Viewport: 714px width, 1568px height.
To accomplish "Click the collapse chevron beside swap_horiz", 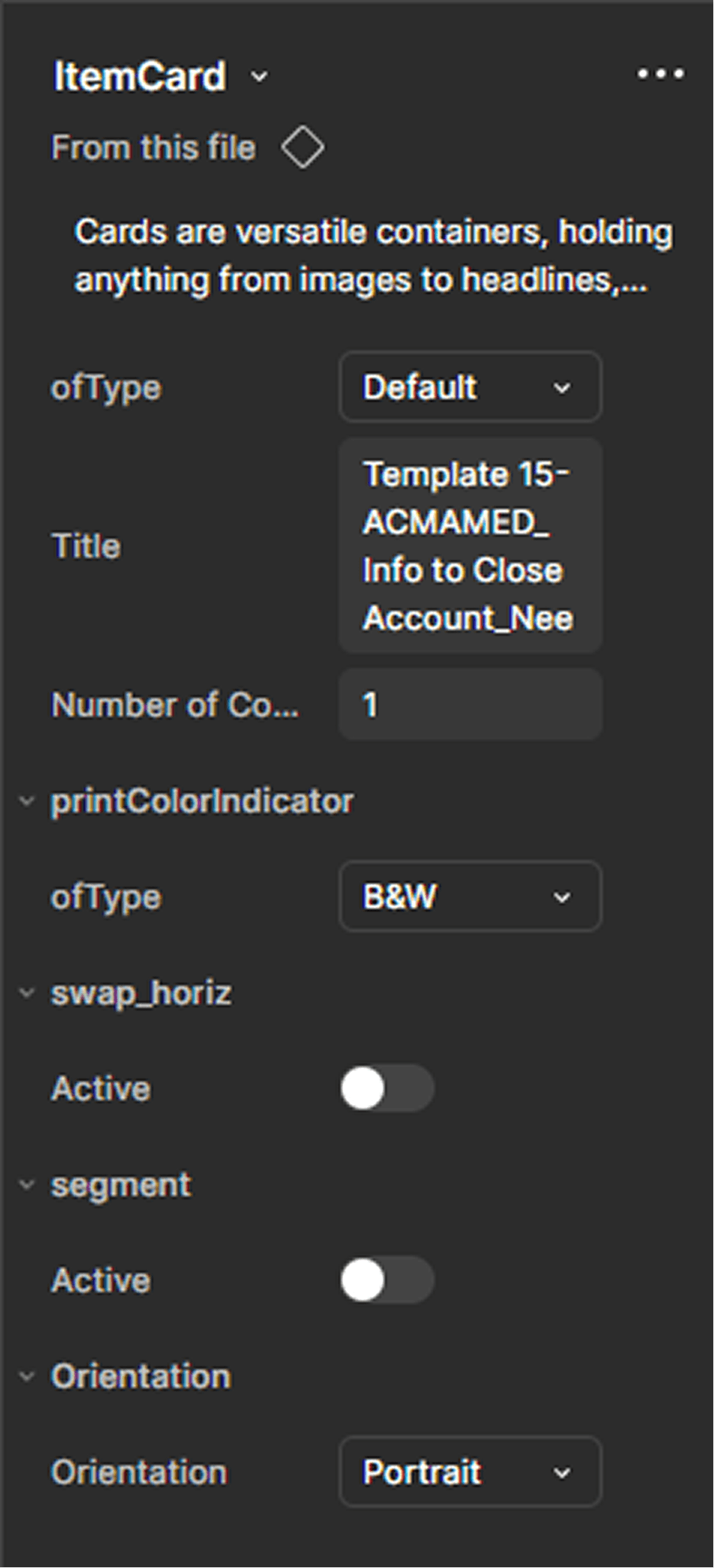I will pyautogui.click(x=26, y=993).
